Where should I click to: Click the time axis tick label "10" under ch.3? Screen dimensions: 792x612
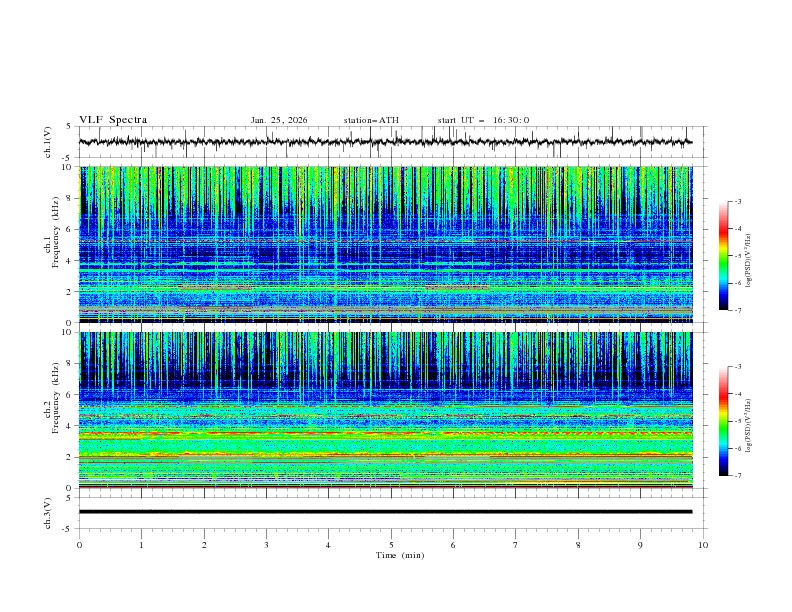tap(703, 545)
